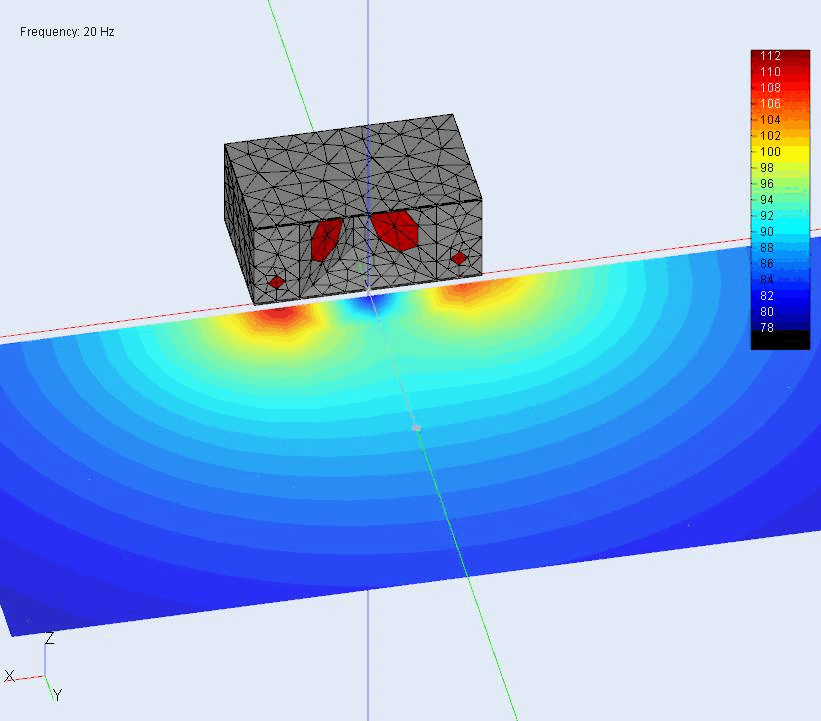Pick small red diamond at lower right
This screenshot has height=721, width=821.
459,258
